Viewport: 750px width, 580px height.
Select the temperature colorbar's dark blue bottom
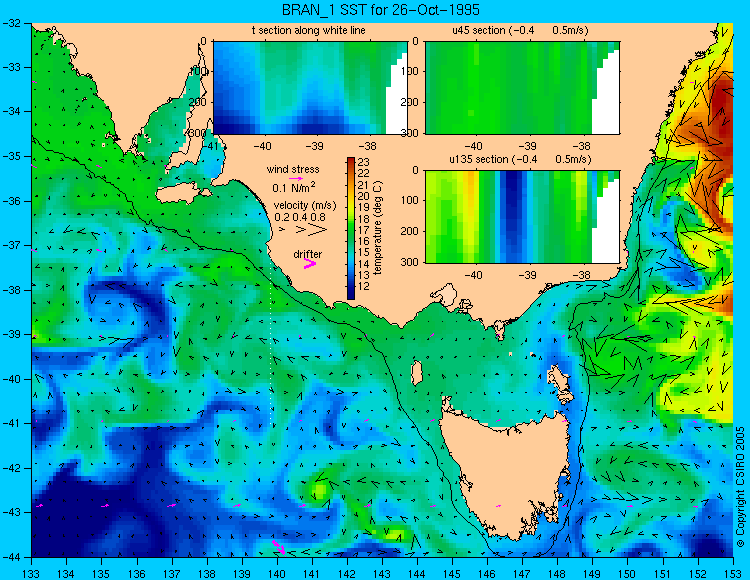coord(351,293)
